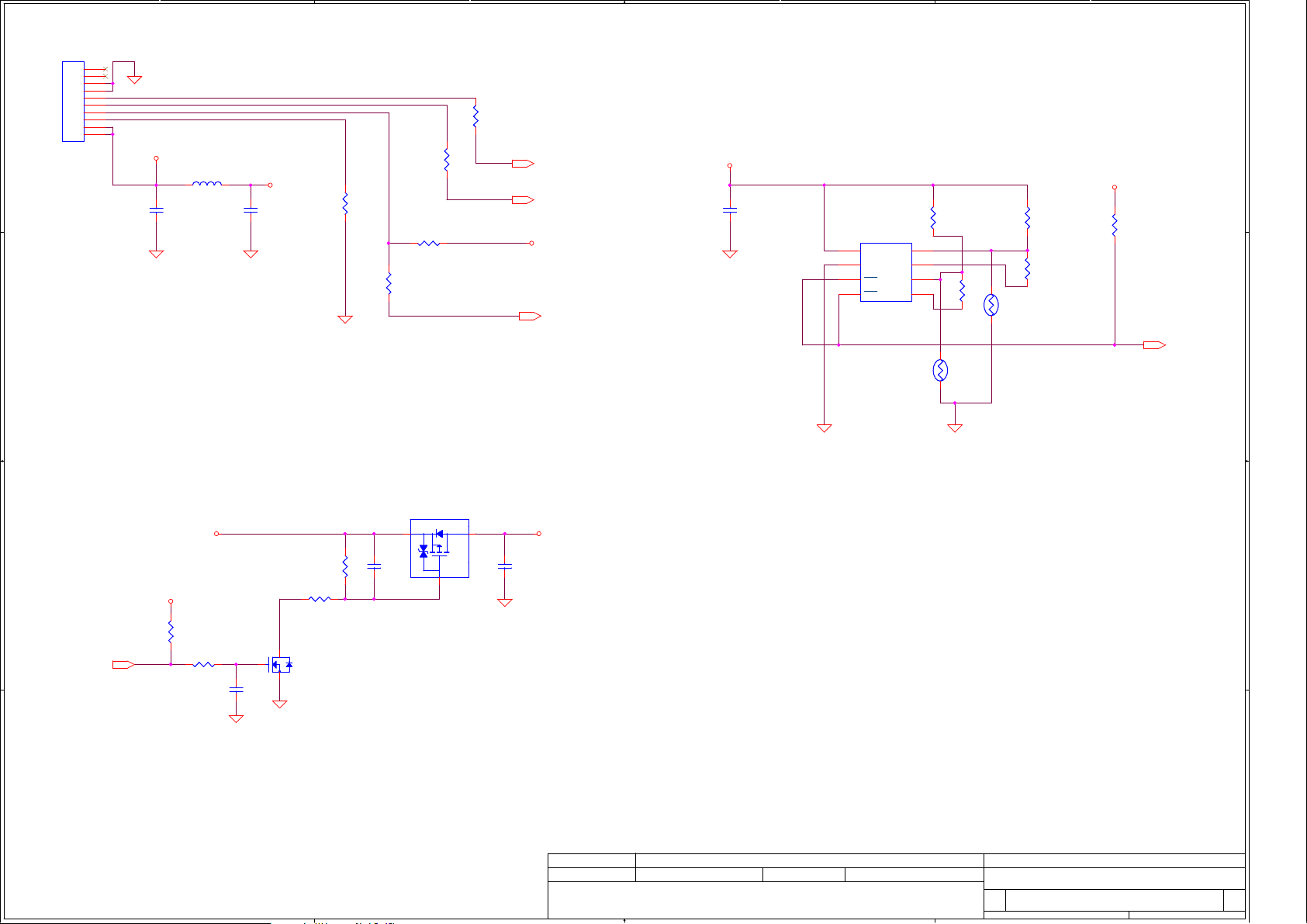Click the small MOSFET near the input port

tap(281, 665)
